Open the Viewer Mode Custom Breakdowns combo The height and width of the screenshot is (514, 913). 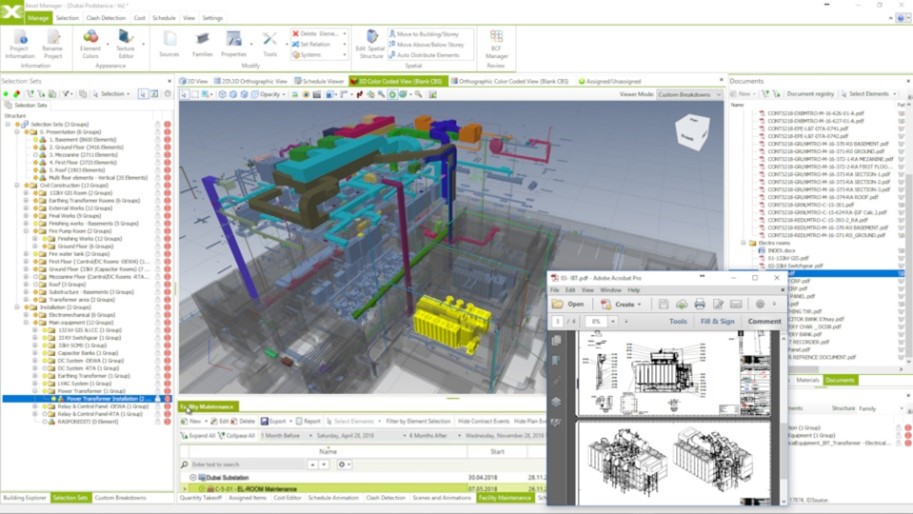(x=689, y=94)
